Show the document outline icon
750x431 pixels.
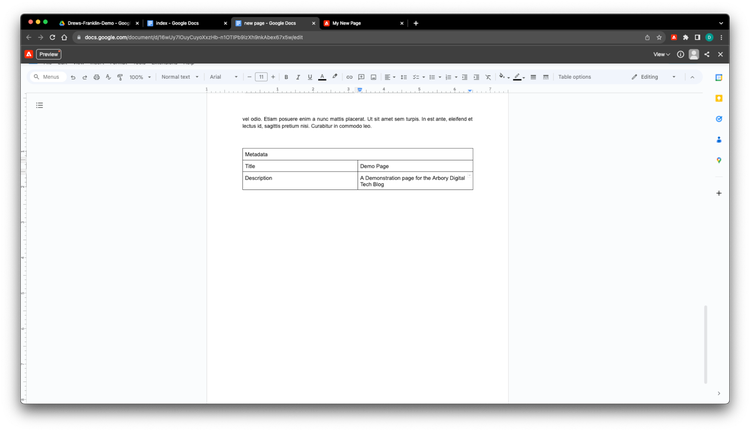coord(39,105)
